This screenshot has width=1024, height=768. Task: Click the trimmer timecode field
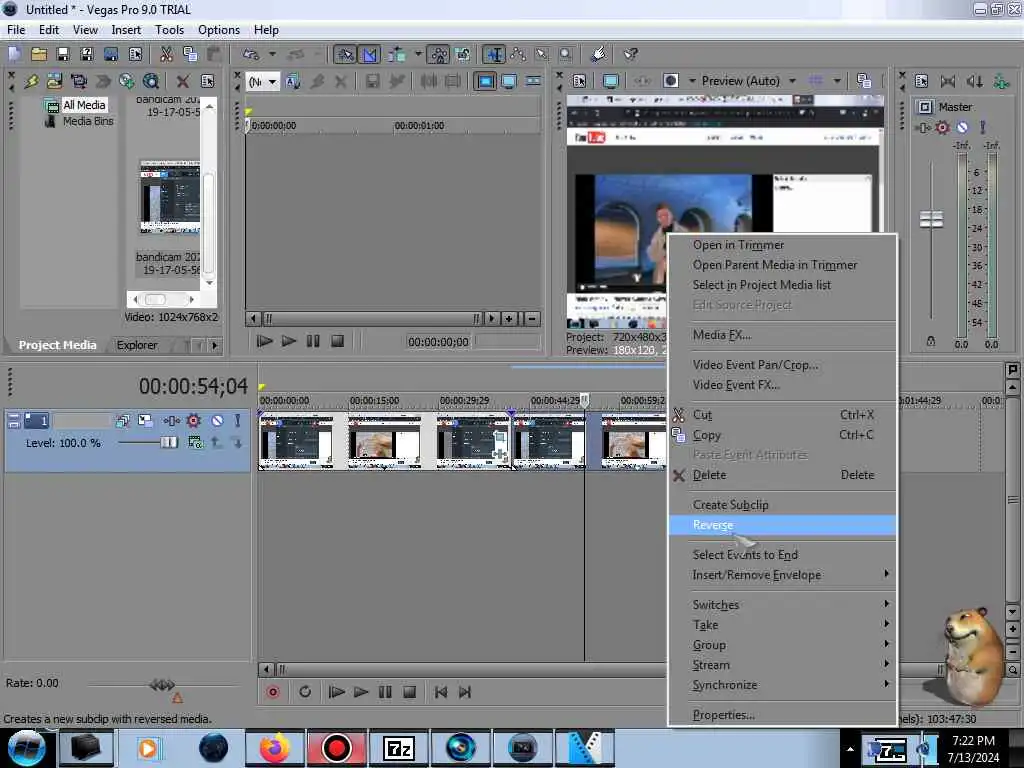tap(438, 342)
